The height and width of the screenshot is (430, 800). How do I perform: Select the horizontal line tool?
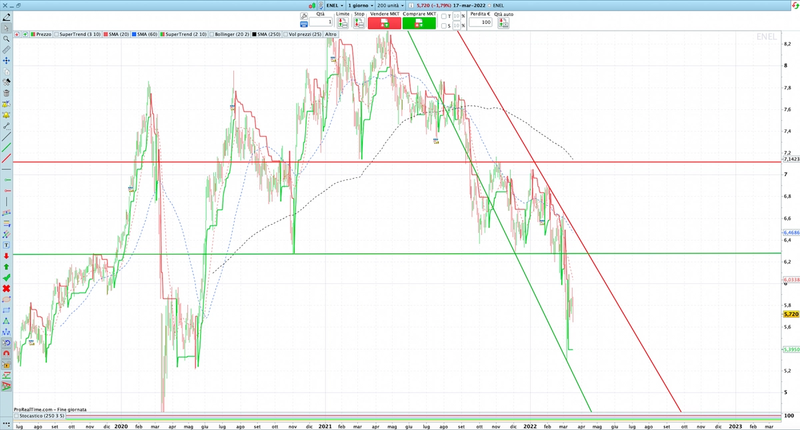6,169
